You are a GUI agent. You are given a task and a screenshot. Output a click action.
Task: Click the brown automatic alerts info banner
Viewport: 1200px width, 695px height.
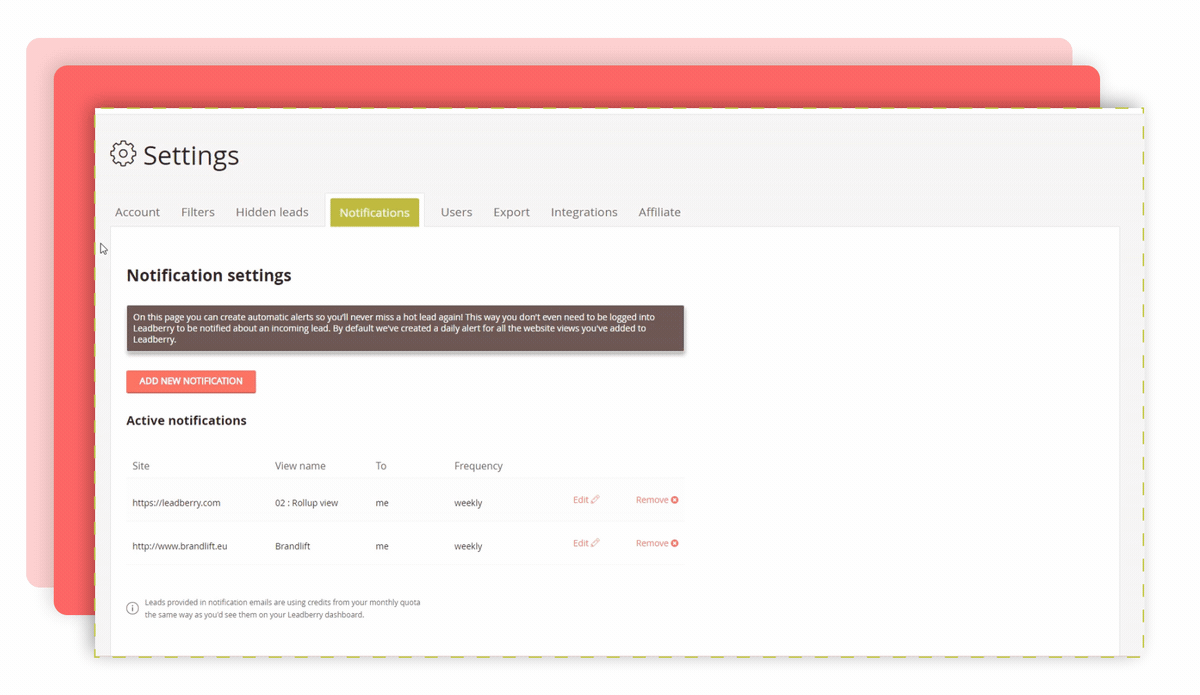[405, 328]
